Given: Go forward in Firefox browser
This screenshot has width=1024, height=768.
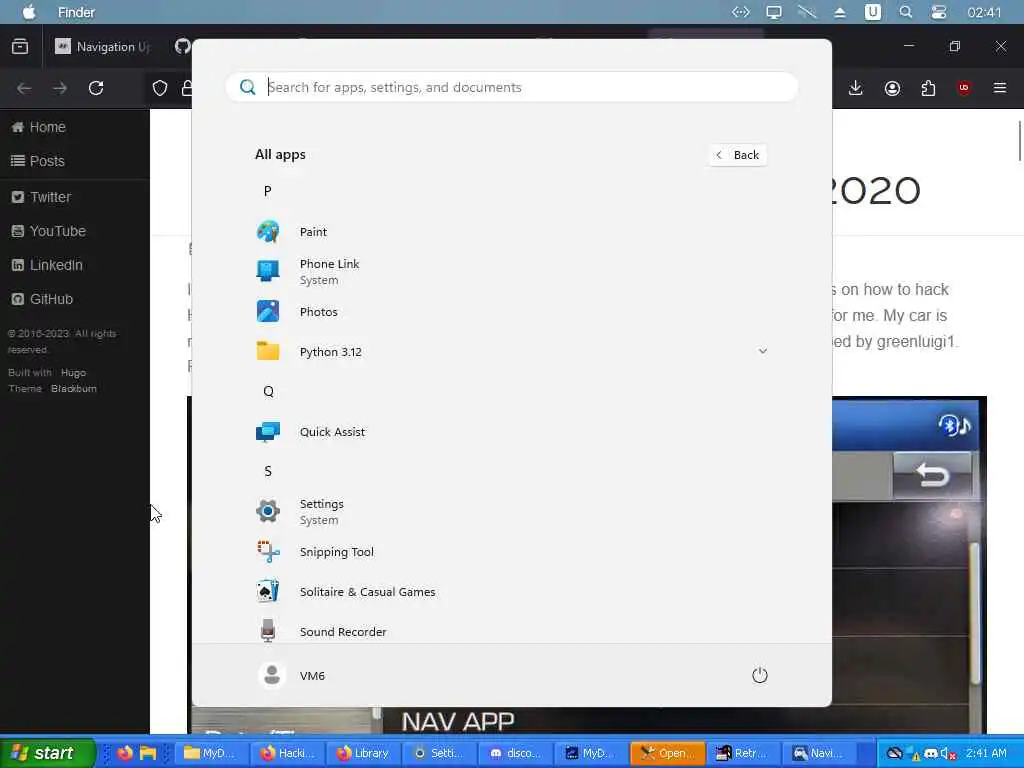Looking at the screenshot, I should (x=60, y=88).
